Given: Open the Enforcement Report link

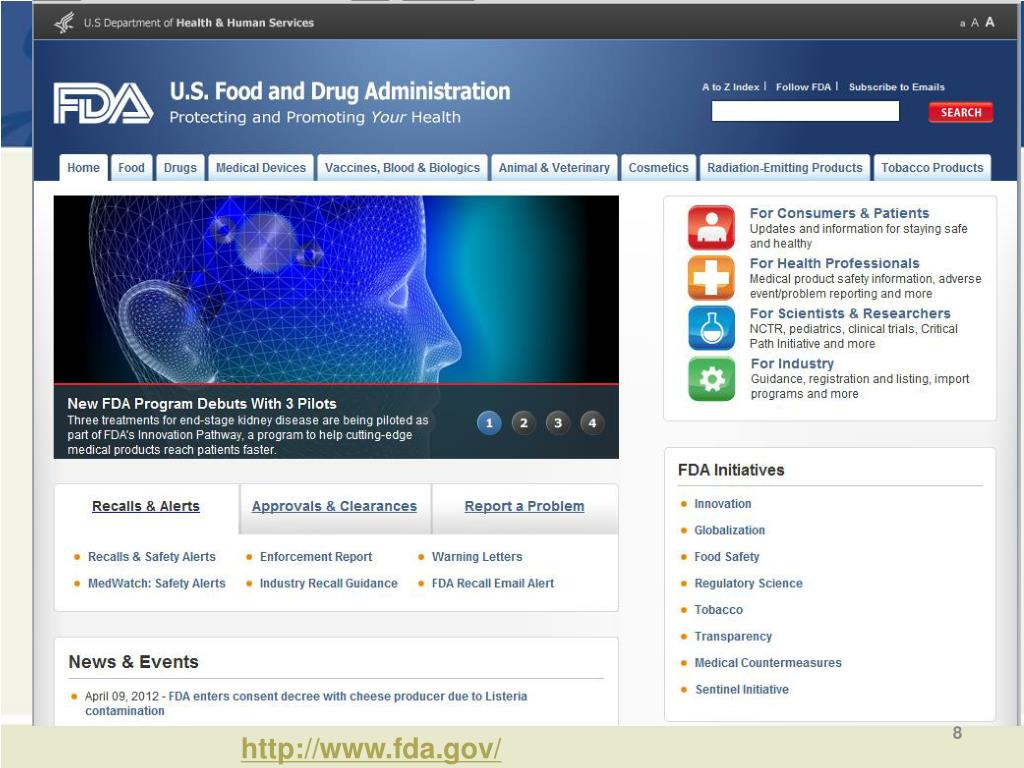Looking at the screenshot, I should pos(316,556).
